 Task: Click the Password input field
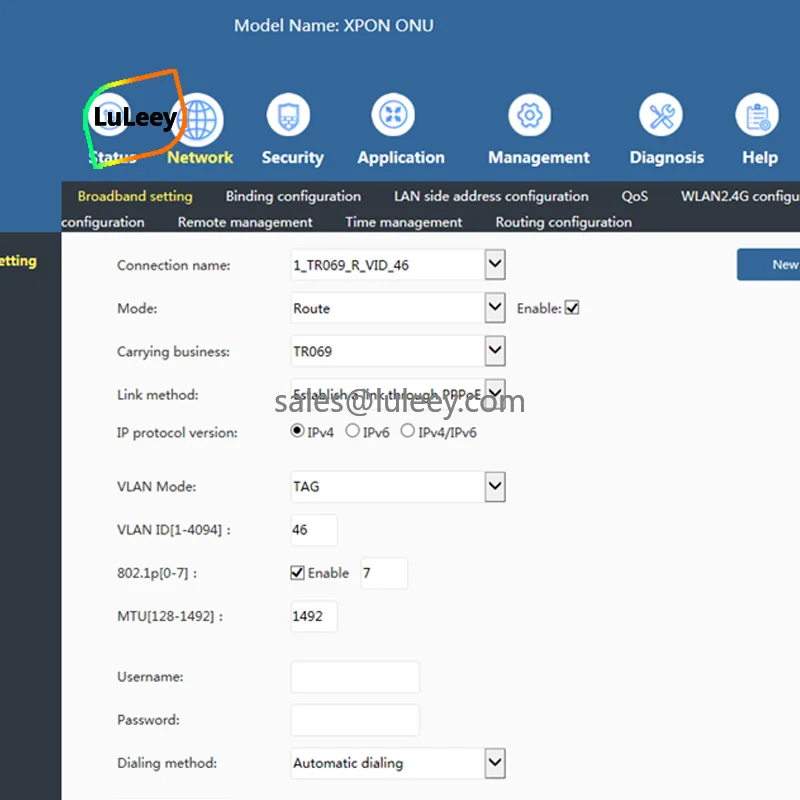(x=355, y=720)
